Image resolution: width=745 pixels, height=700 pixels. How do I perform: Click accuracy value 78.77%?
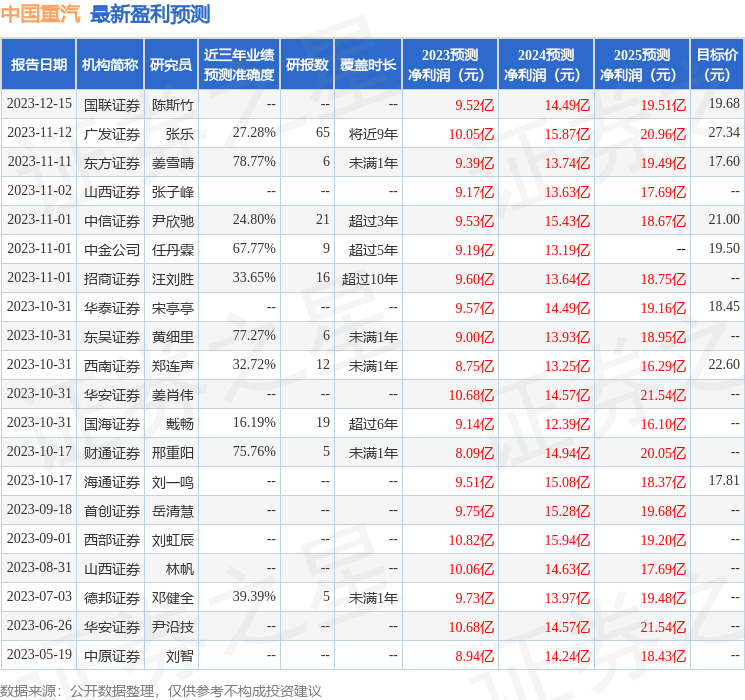pyautogui.click(x=254, y=162)
